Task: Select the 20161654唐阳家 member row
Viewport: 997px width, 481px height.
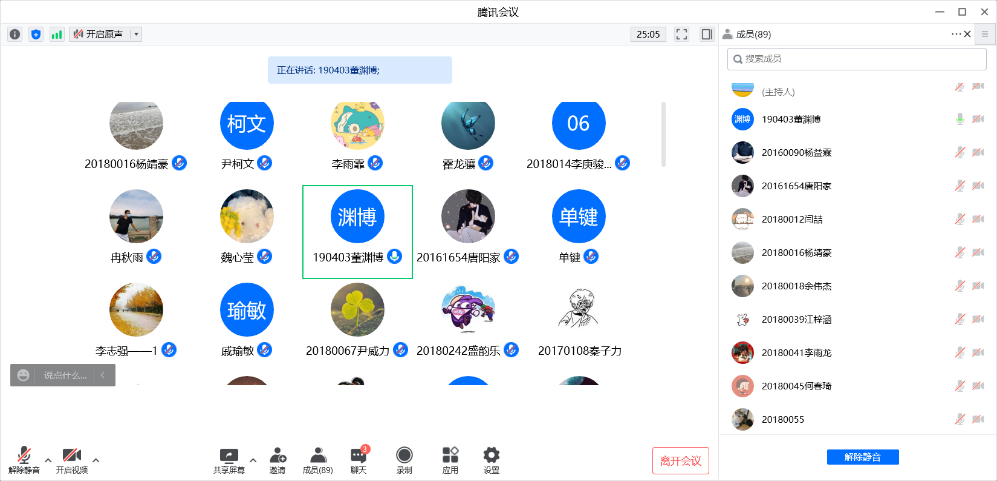Action: [x=858, y=186]
